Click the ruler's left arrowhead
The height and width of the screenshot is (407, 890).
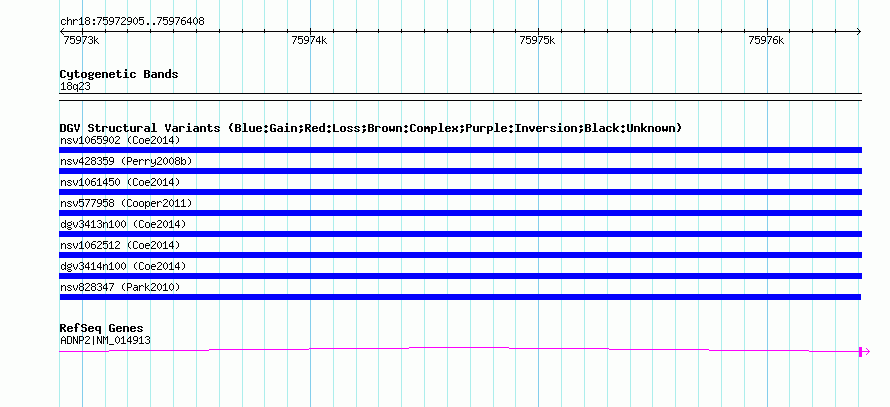click(x=62, y=31)
